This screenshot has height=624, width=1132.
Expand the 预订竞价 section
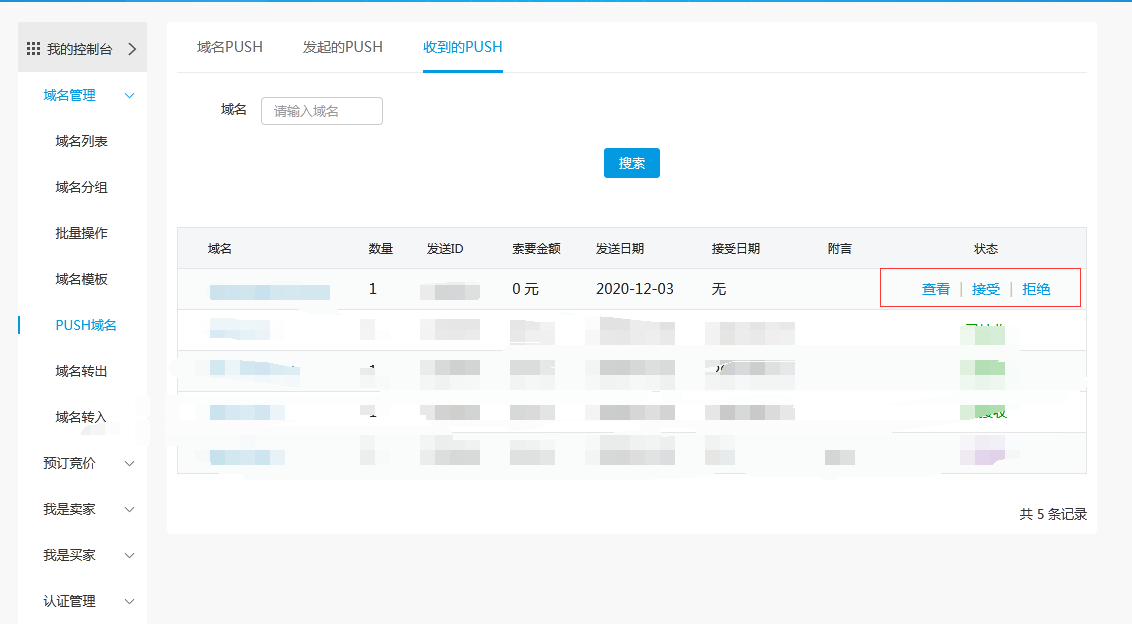[129, 464]
